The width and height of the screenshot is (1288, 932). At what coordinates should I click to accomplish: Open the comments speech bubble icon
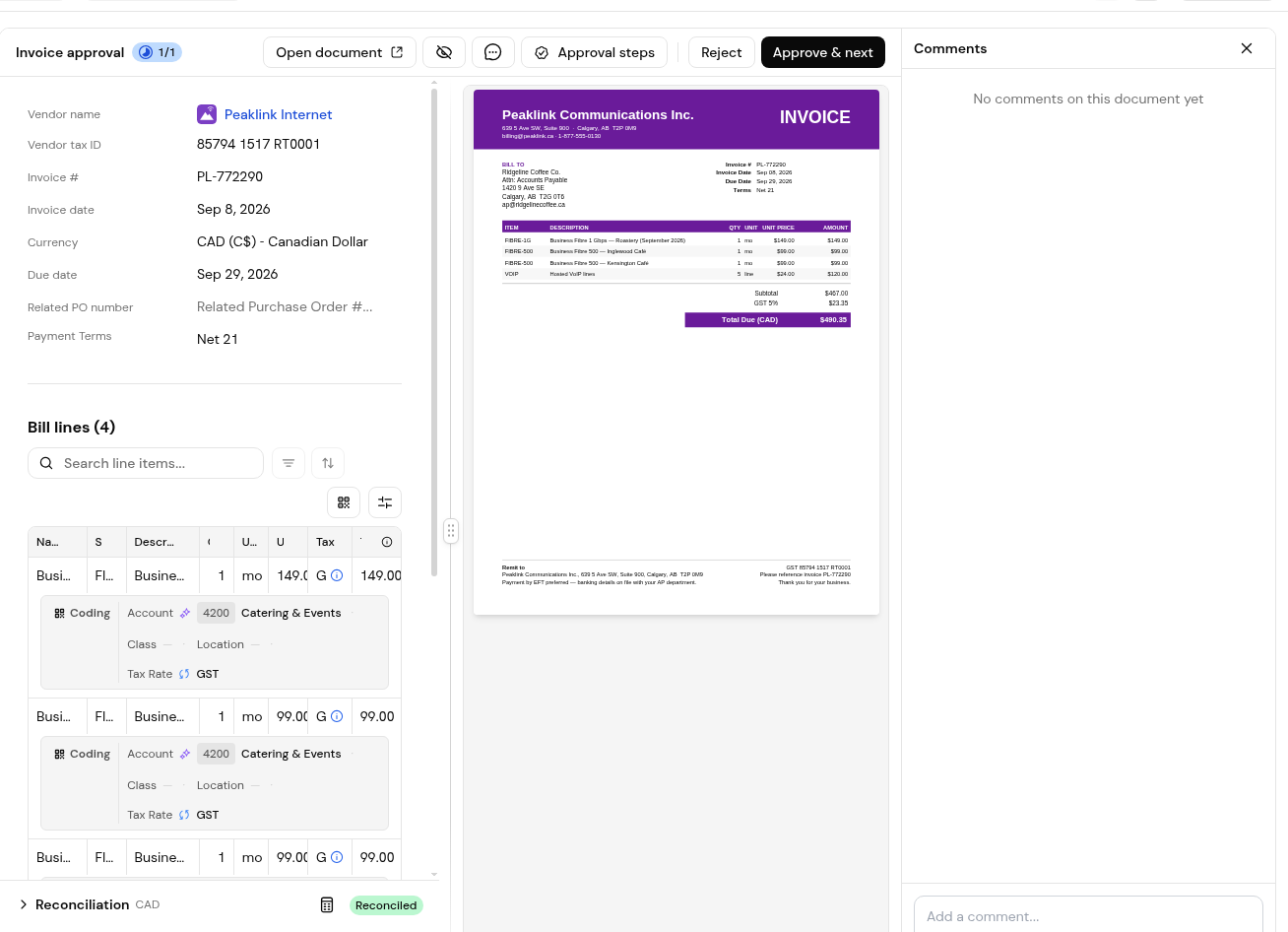point(493,52)
